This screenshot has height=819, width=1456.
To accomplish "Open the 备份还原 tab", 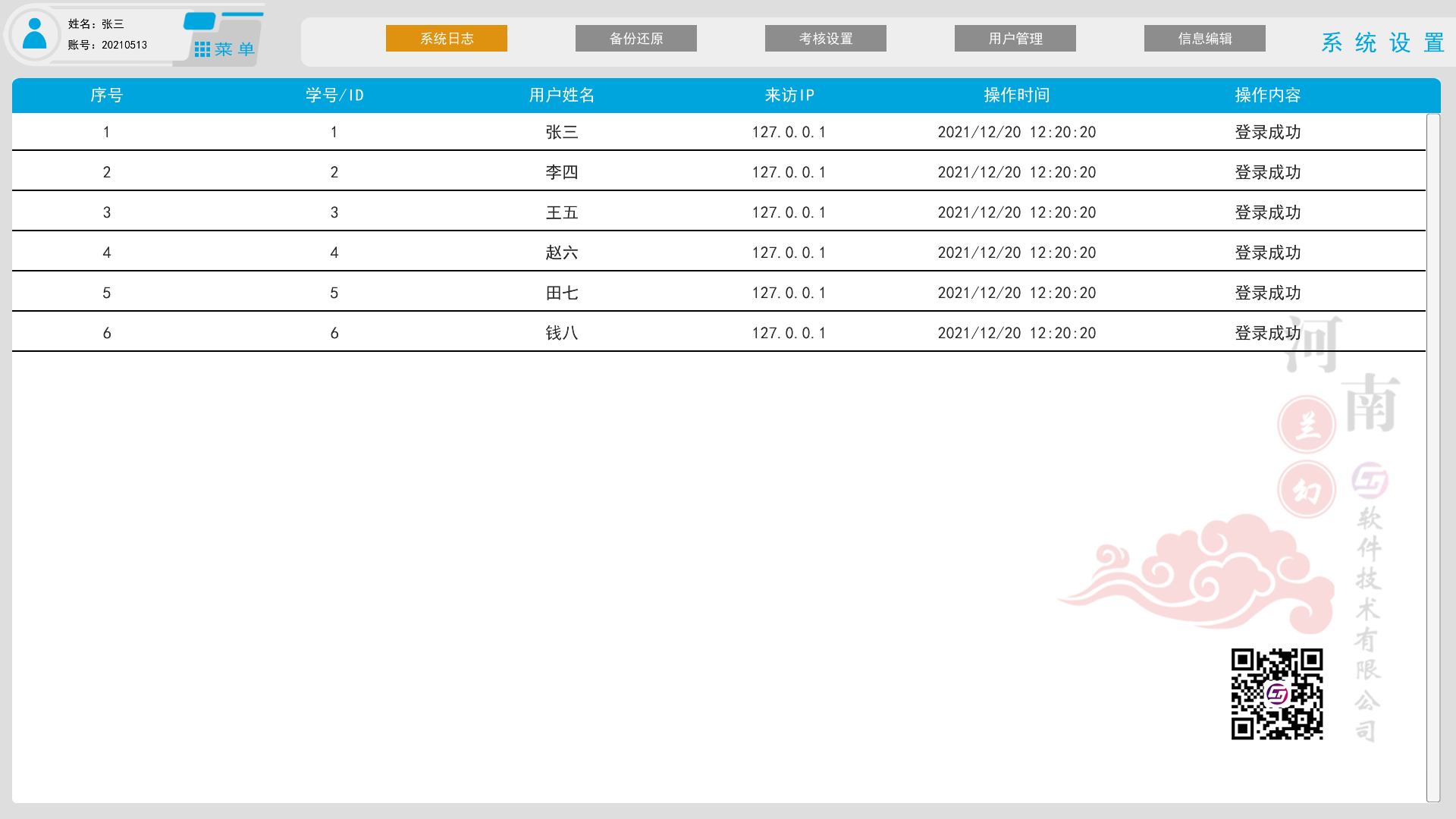I will click(x=635, y=39).
